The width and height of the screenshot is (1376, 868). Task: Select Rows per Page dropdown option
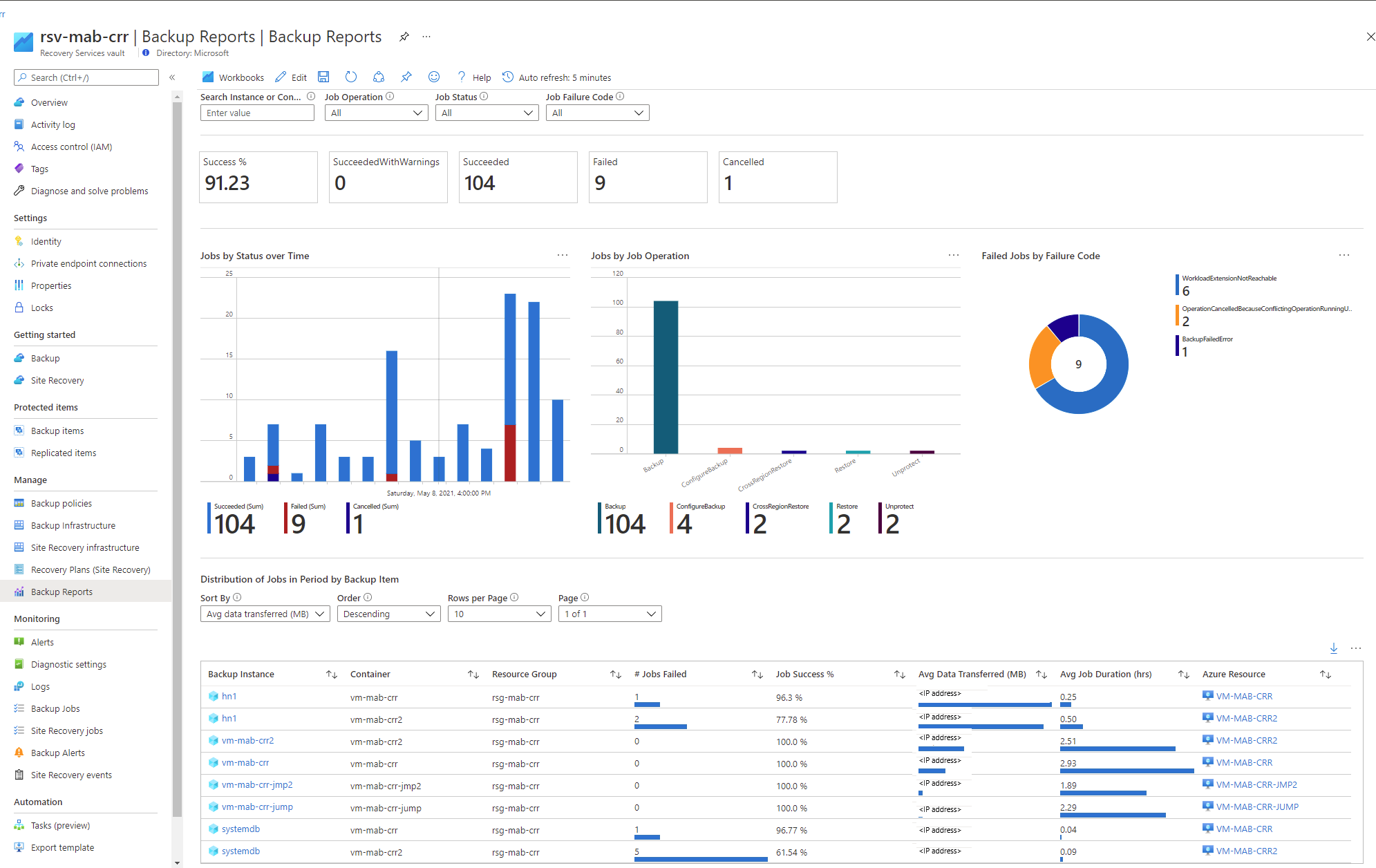(x=496, y=614)
